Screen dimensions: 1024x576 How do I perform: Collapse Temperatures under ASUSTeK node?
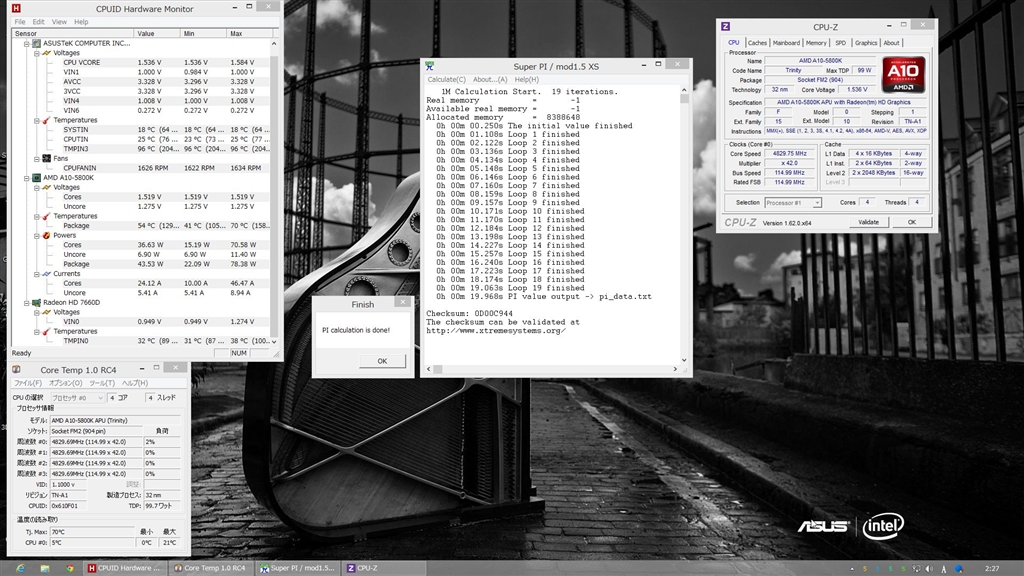[x=37, y=120]
